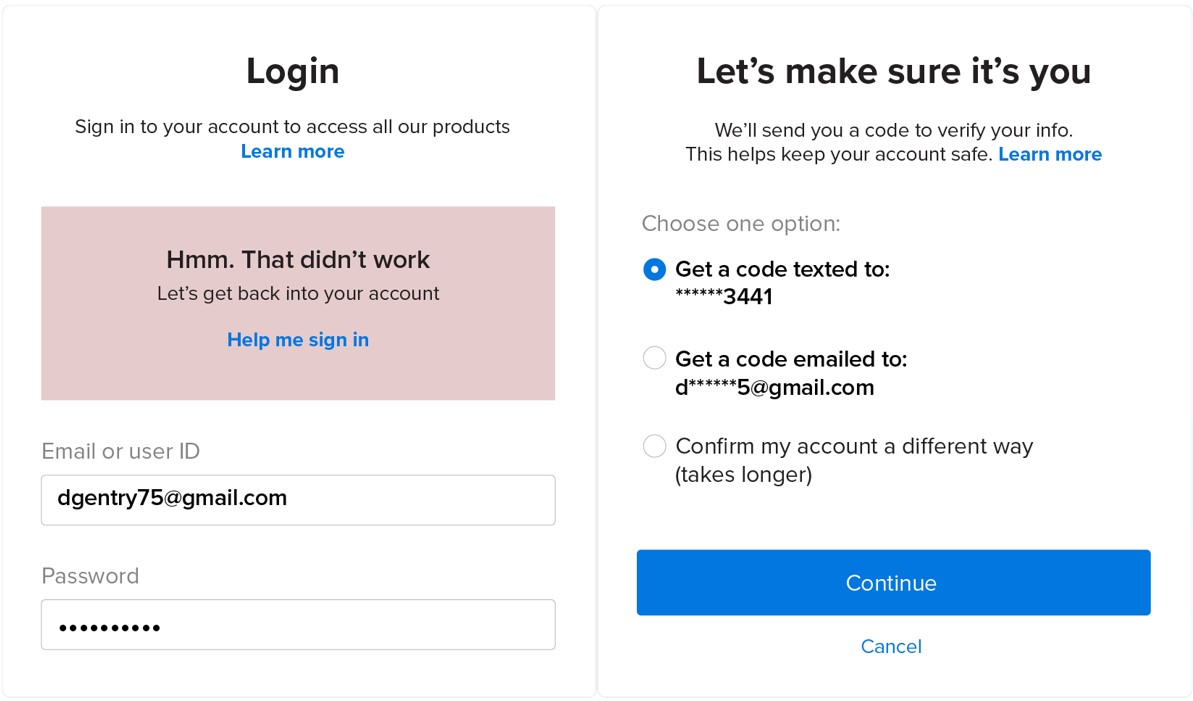Click the 'Login' heading
1193x701 pixels.
(292, 72)
